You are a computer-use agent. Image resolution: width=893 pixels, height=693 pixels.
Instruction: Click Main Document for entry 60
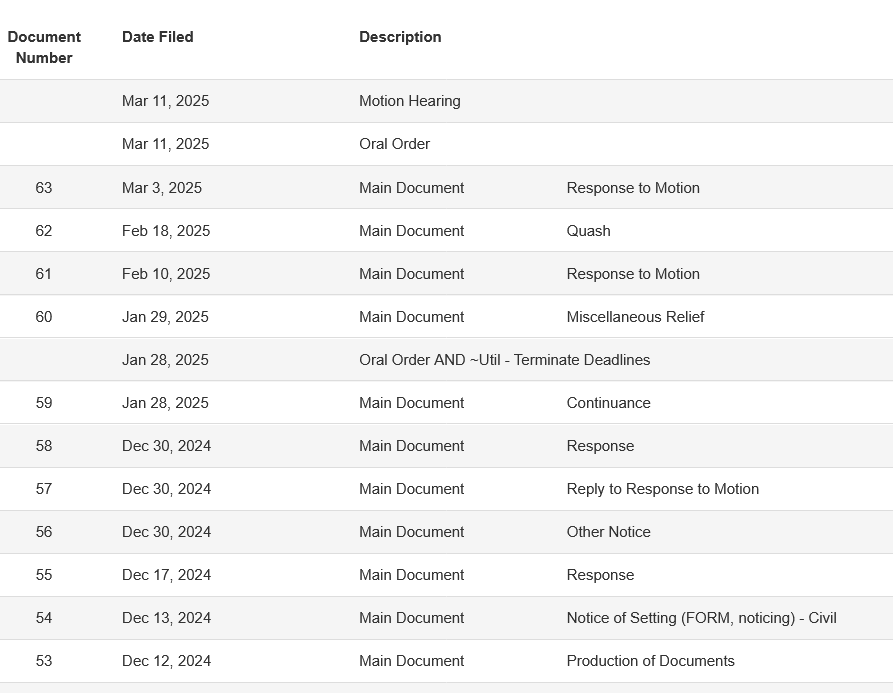[x=412, y=317]
